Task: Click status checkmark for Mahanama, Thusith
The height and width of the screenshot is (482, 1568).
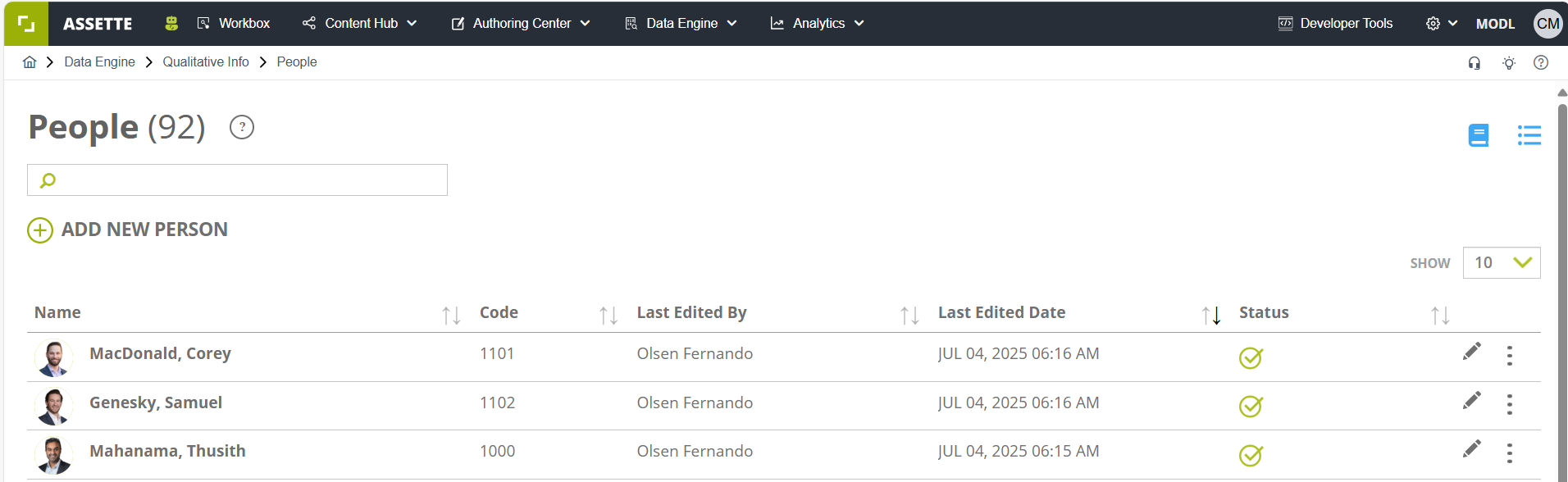Action: click(x=1251, y=455)
